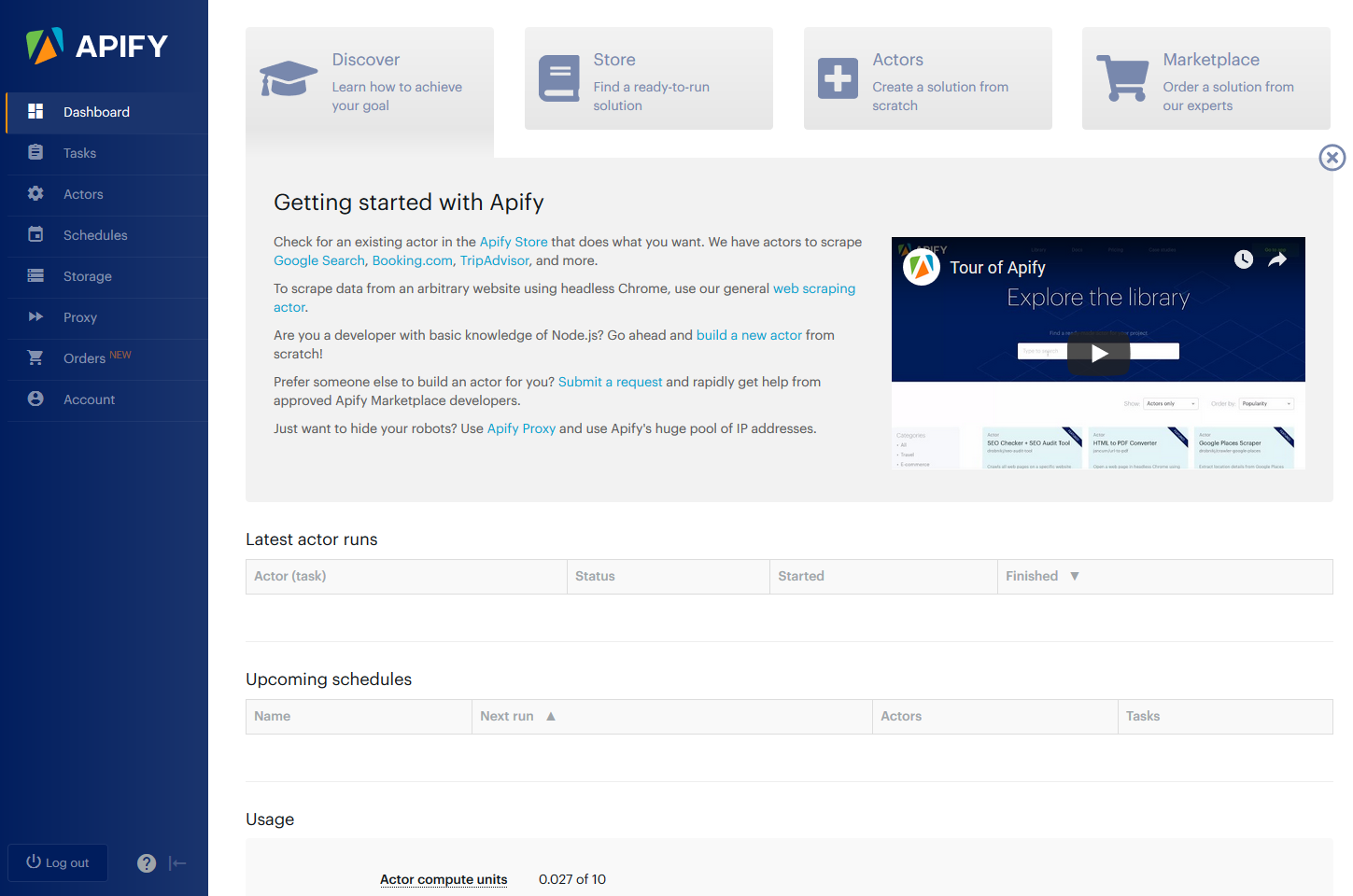Open the Proxy menu item

tap(107, 317)
